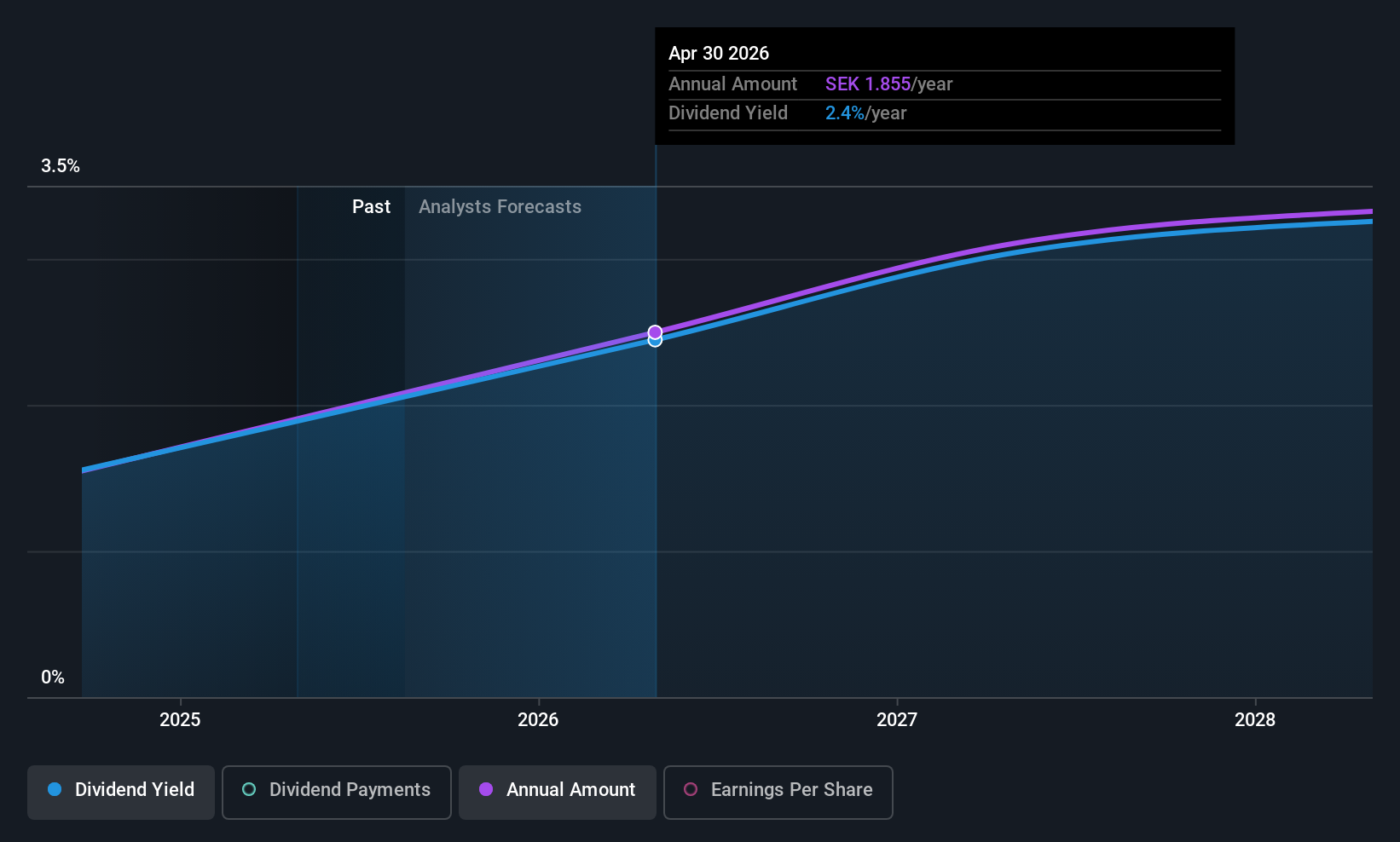Click the 2025 x-axis label
The height and width of the screenshot is (842, 1400).
pos(180,720)
